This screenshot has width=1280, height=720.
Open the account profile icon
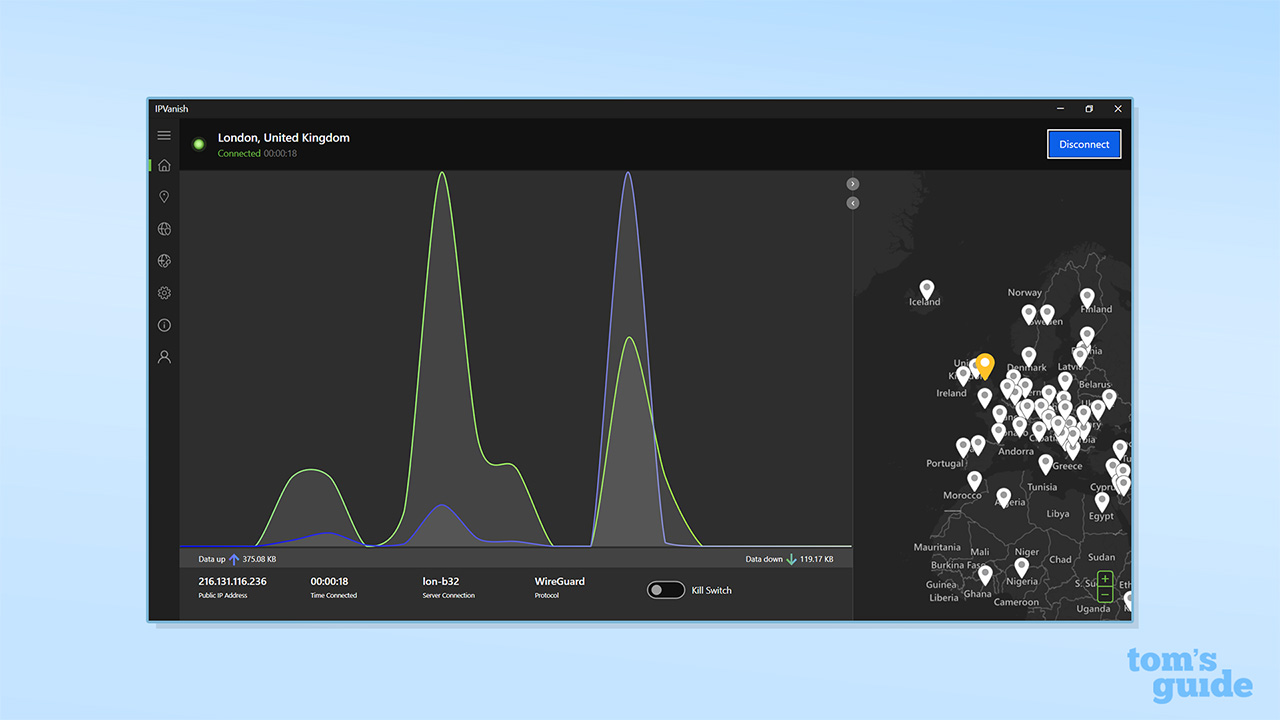coord(164,357)
